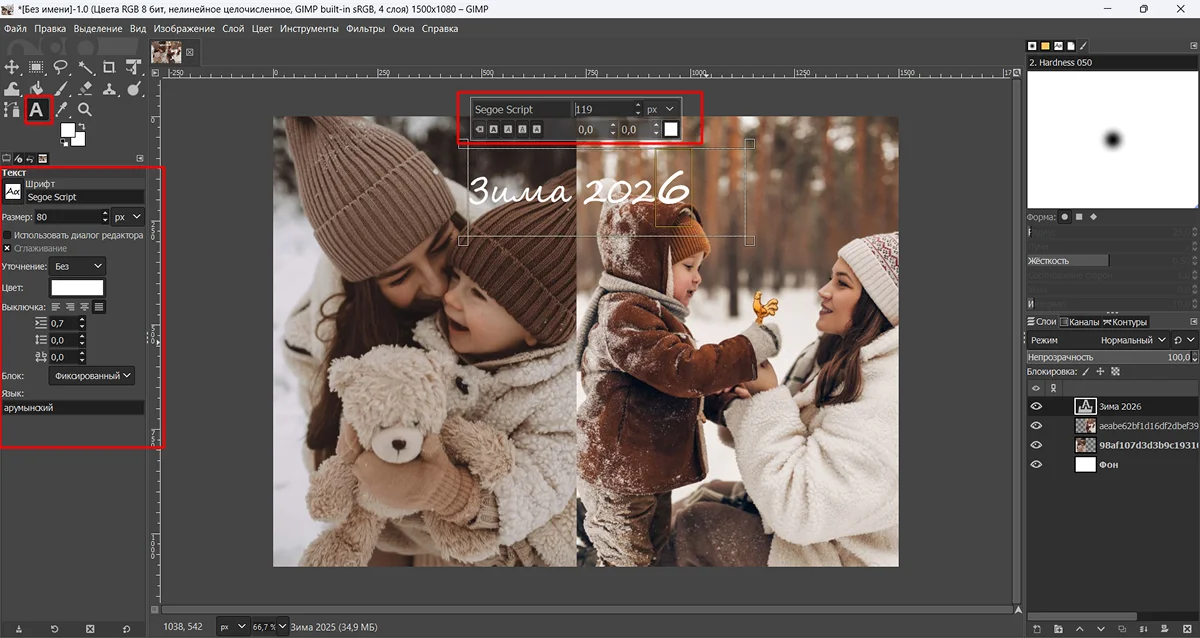Open the 'Уточнение' hinting dropdown

coord(78,266)
